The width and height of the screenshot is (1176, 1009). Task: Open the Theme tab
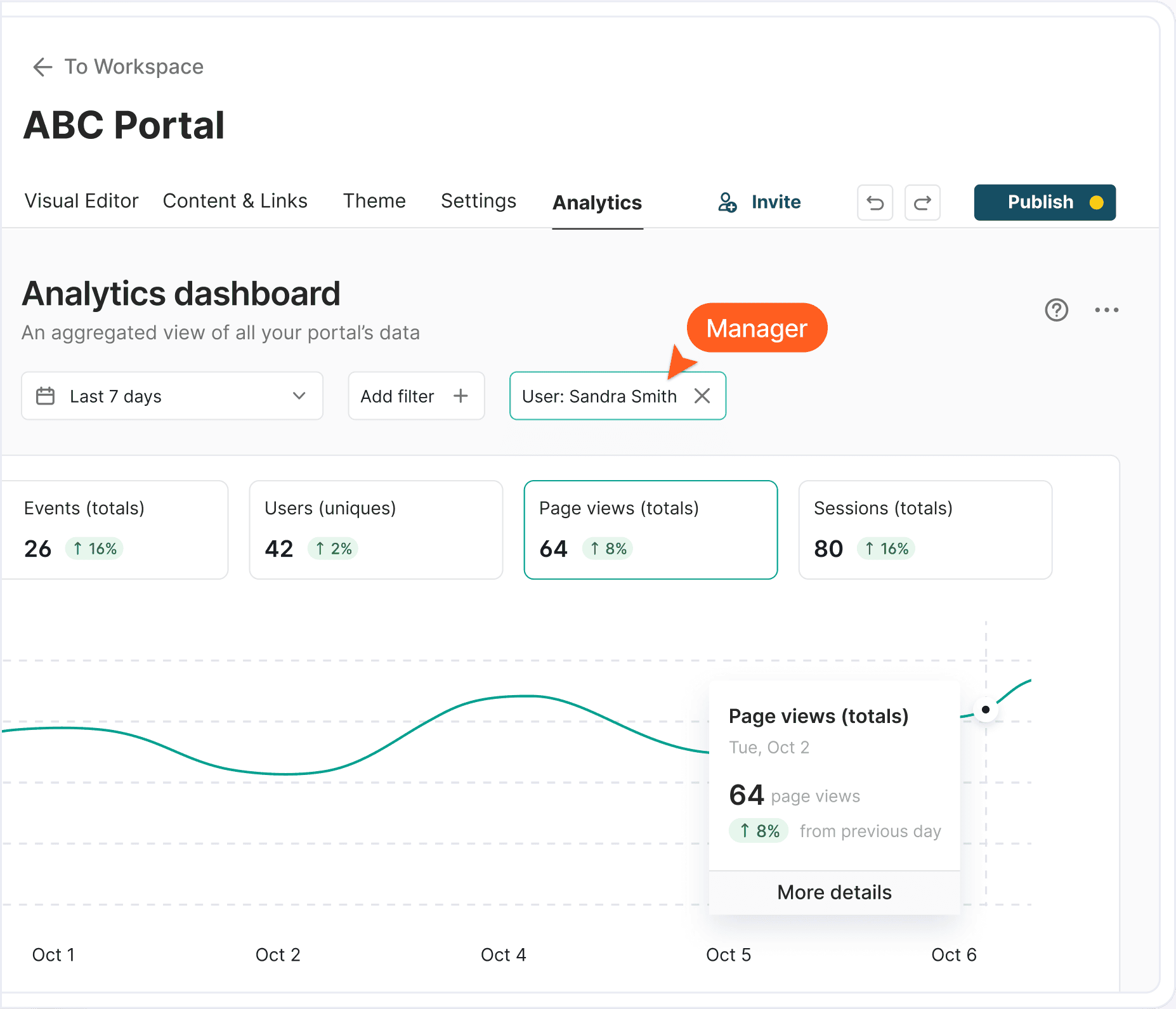pos(374,201)
